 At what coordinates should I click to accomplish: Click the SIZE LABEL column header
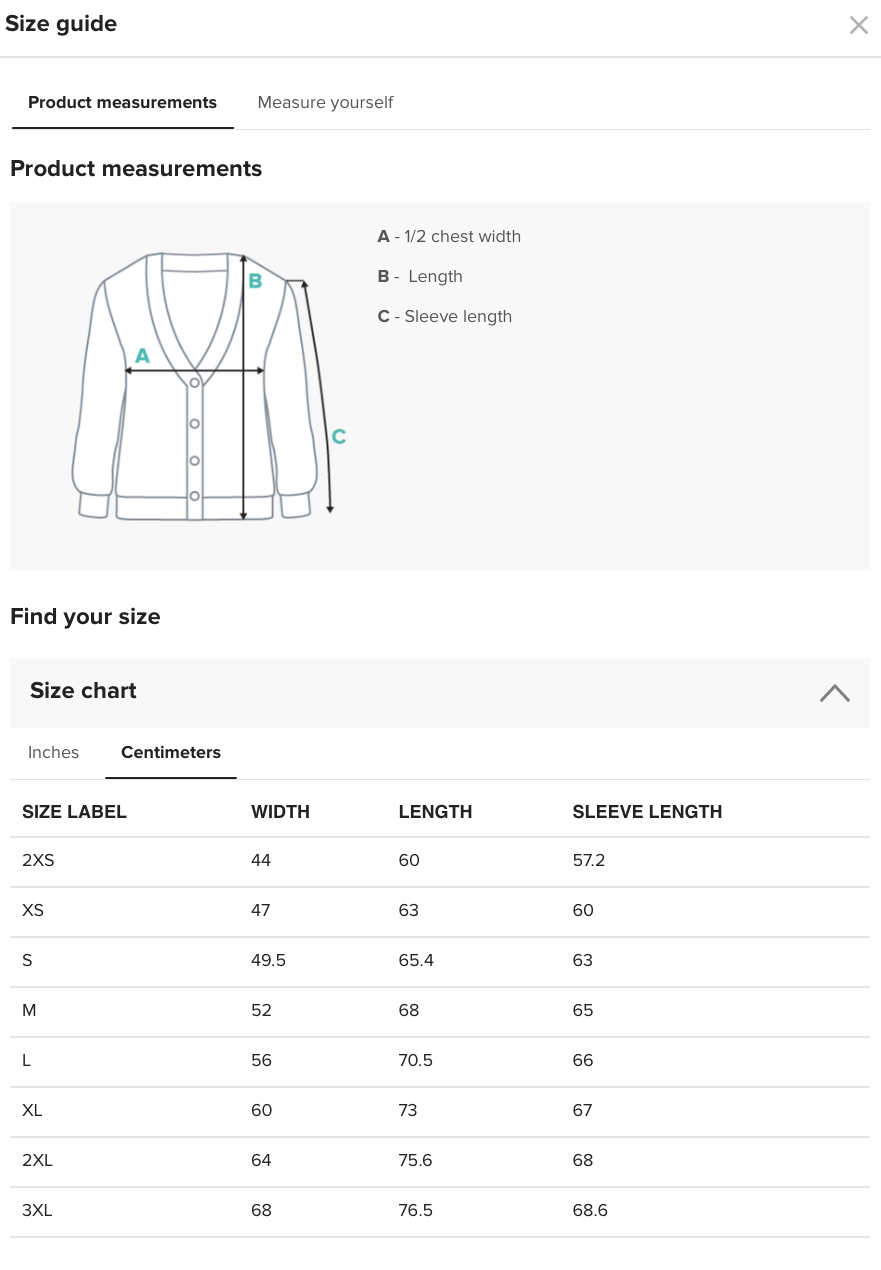[74, 812]
